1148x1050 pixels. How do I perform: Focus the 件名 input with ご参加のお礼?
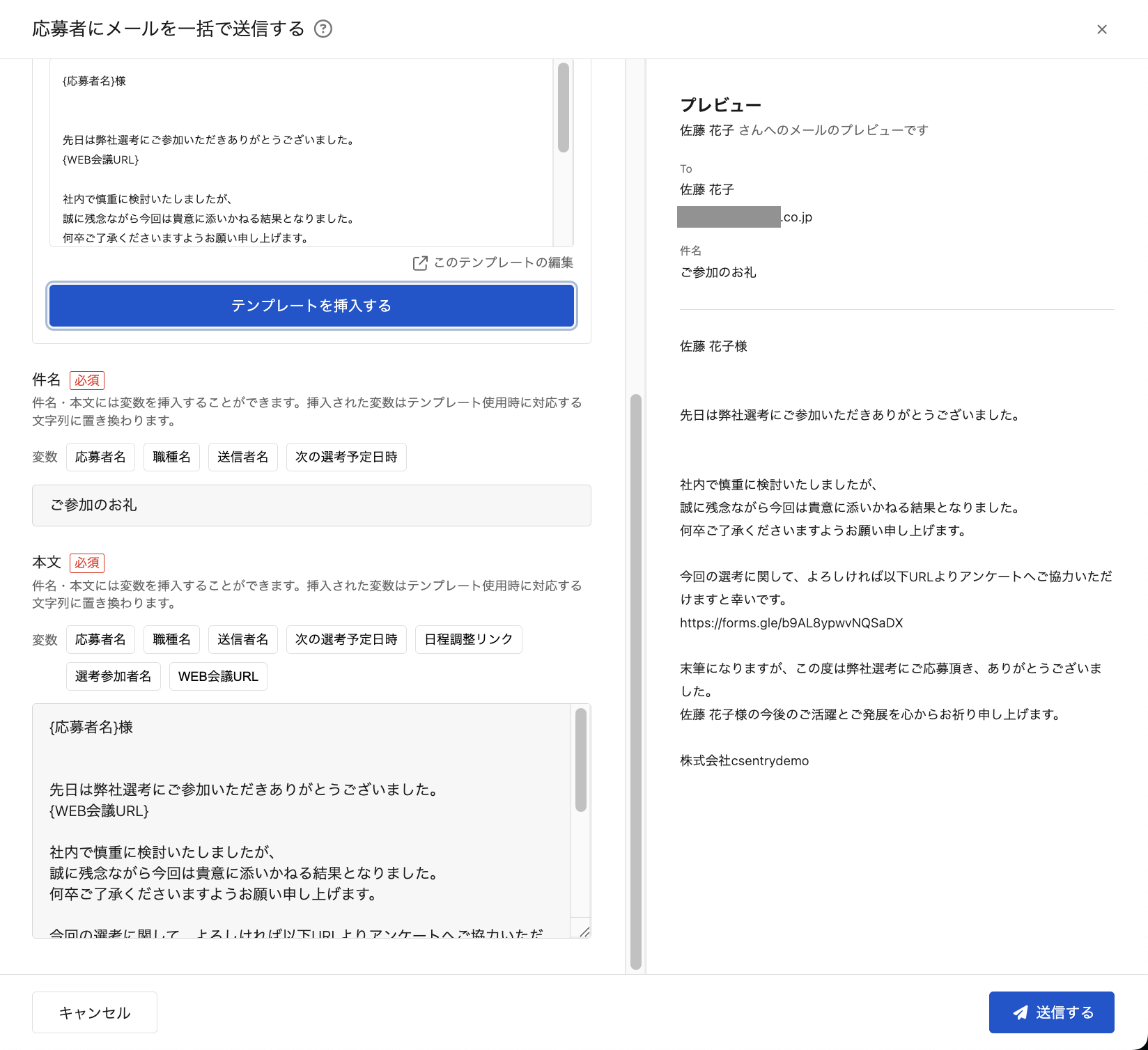point(311,506)
